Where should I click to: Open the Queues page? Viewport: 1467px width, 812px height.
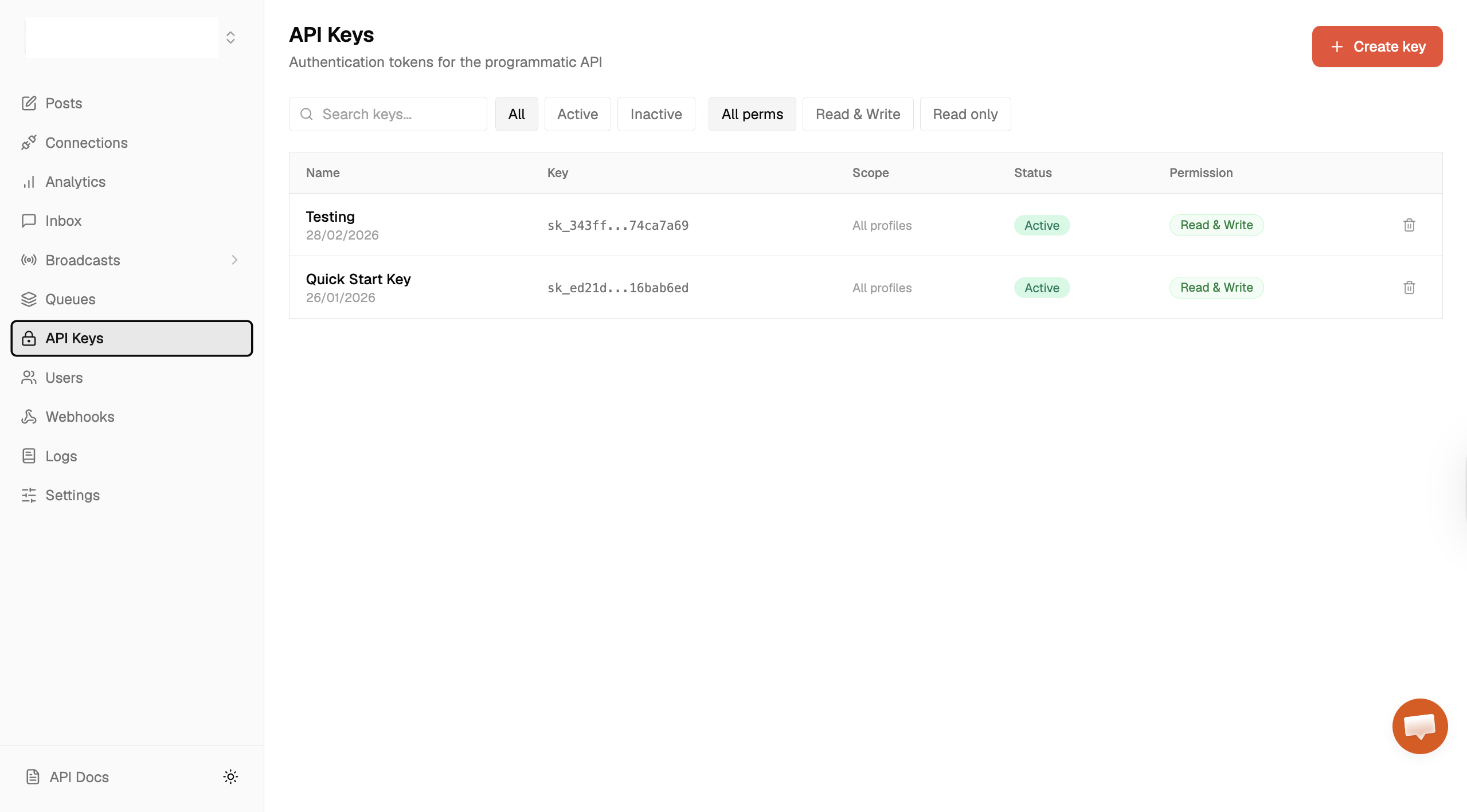tap(70, 299)
